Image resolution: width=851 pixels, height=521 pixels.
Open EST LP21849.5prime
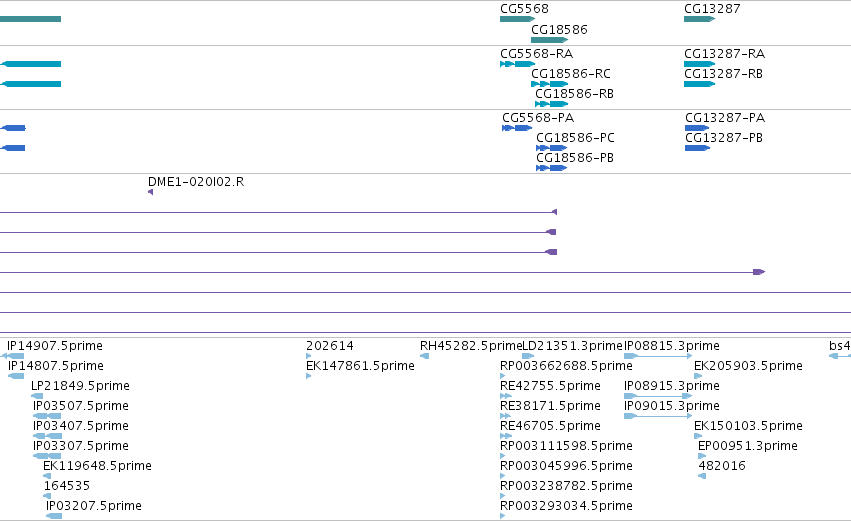point(37,396)
